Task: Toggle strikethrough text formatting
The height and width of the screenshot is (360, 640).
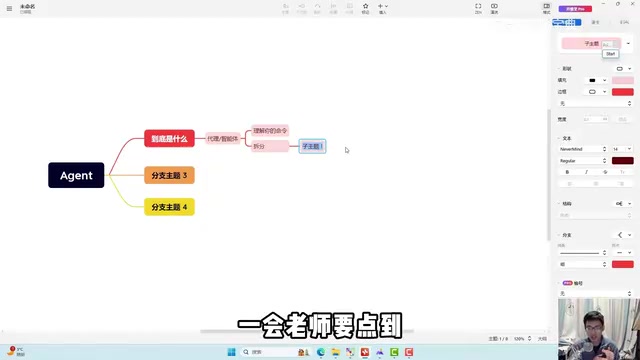Action: point(605,172)
